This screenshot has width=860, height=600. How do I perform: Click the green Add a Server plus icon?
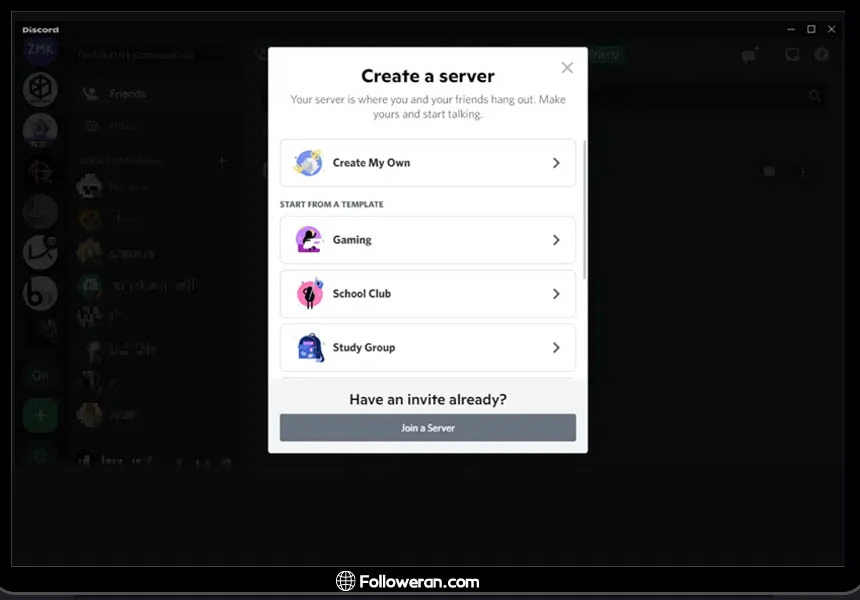click(x=40, y=415)
